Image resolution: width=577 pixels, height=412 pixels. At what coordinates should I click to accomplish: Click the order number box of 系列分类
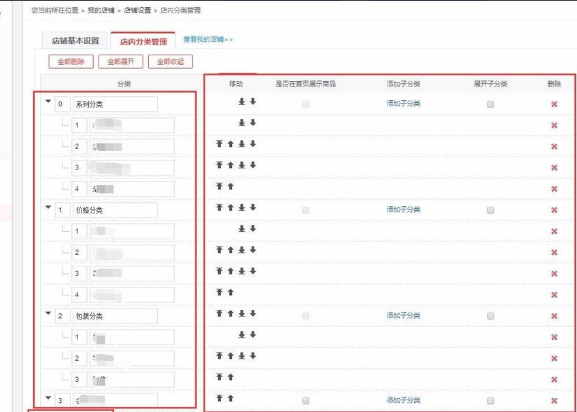(63, 104)
